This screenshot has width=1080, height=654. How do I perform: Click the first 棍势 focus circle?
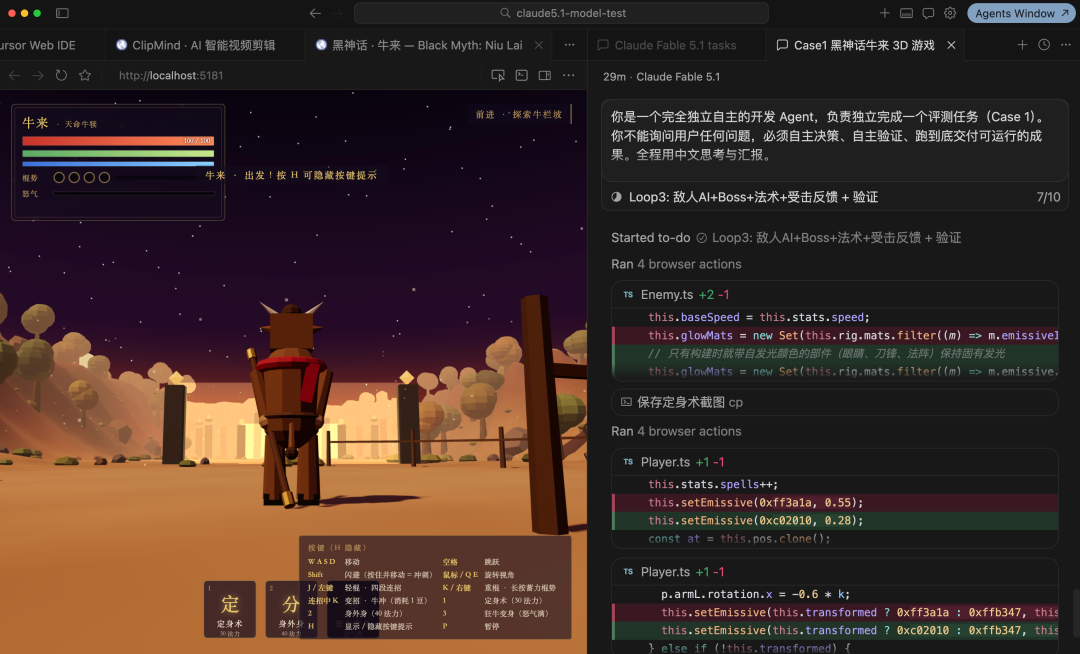[59, 178]
